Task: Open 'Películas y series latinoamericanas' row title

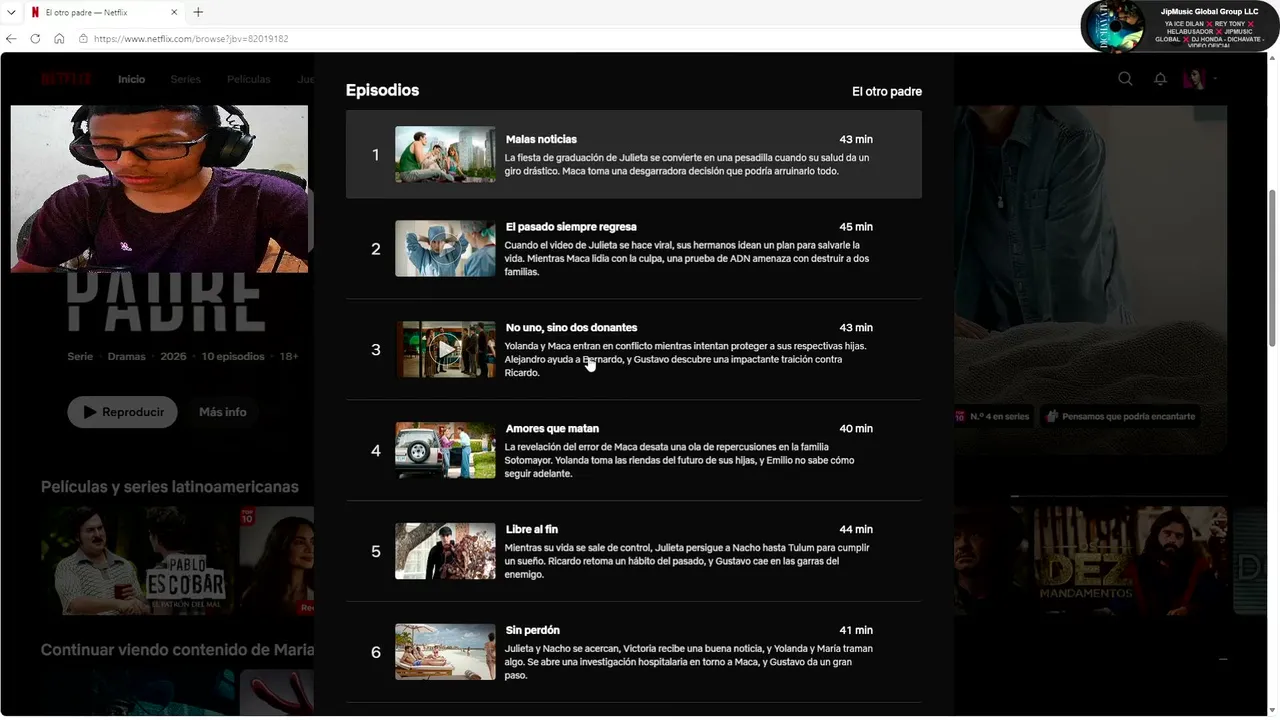Action: click(x=170, y=487)
